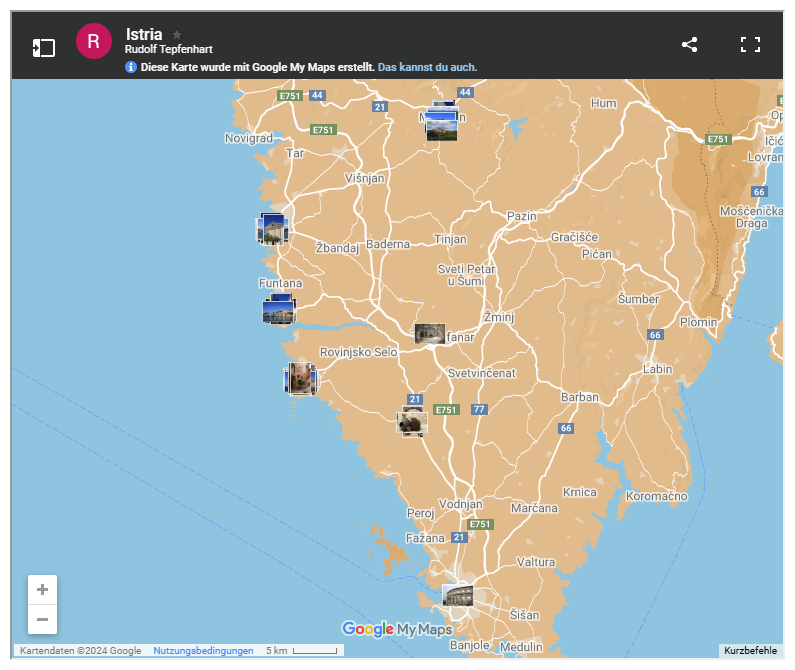795x670 pixels.
Task: Zoom in with the plus button
Action: click(42, 590)
